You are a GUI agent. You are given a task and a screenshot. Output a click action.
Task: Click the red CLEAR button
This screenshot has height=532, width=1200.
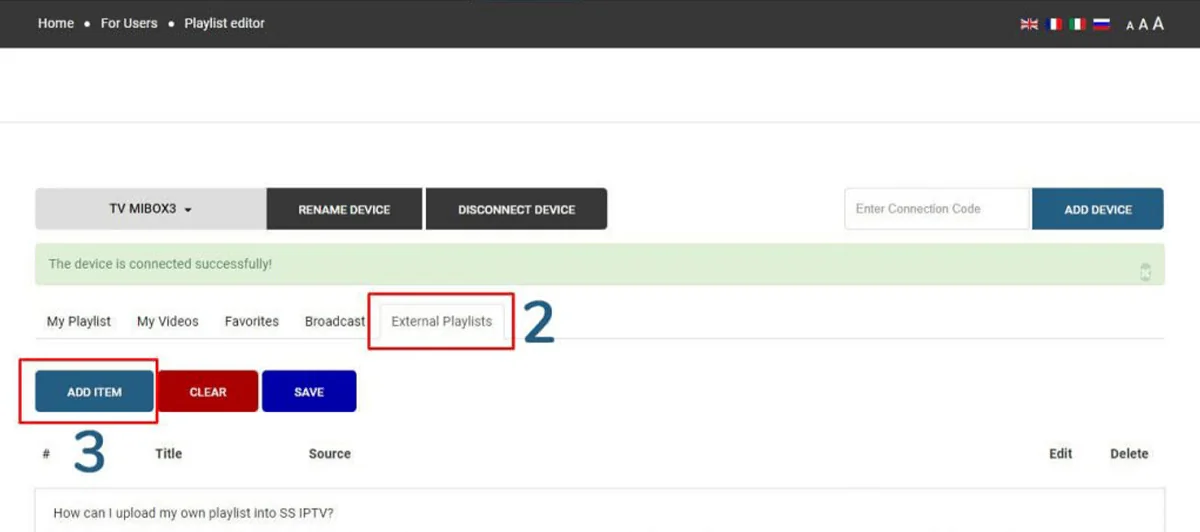[208, 392]
